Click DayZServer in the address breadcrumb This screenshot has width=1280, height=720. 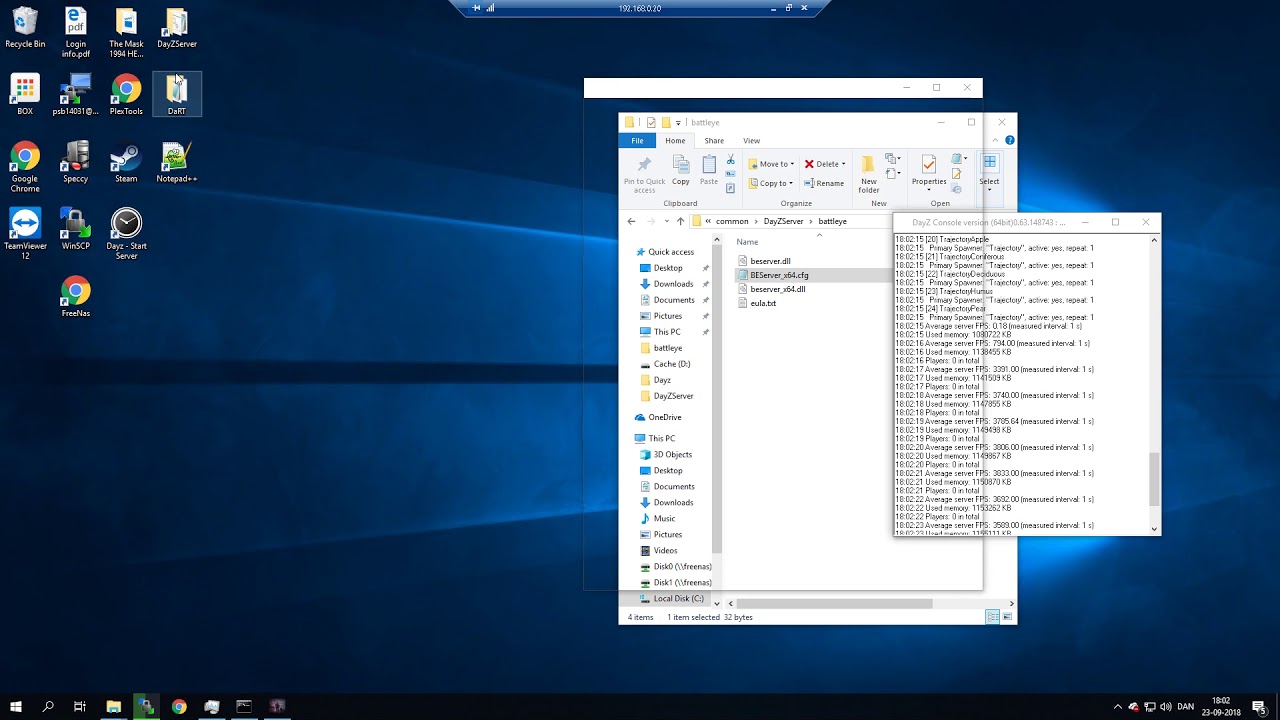783,221
